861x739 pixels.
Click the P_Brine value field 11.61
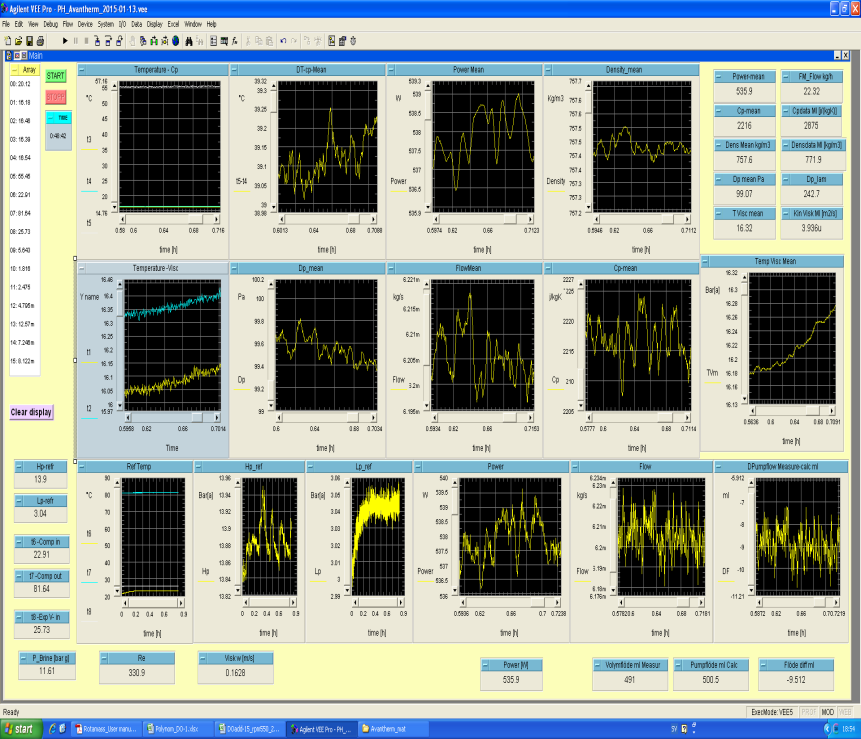(x=47, y=671)
